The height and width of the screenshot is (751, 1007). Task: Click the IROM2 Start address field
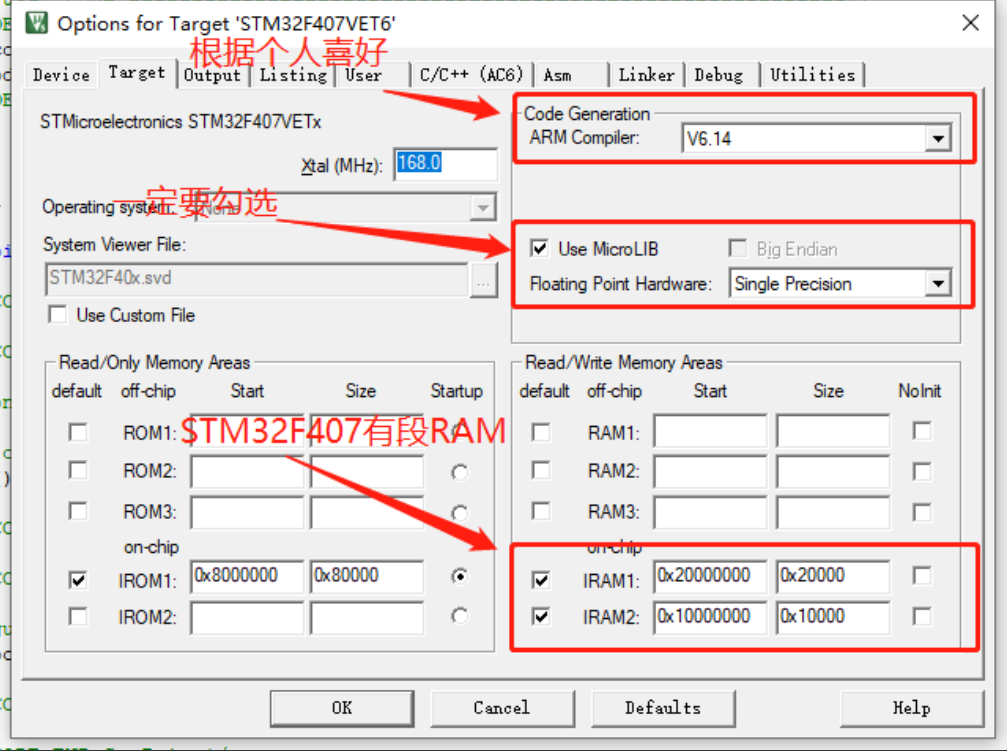247,617
